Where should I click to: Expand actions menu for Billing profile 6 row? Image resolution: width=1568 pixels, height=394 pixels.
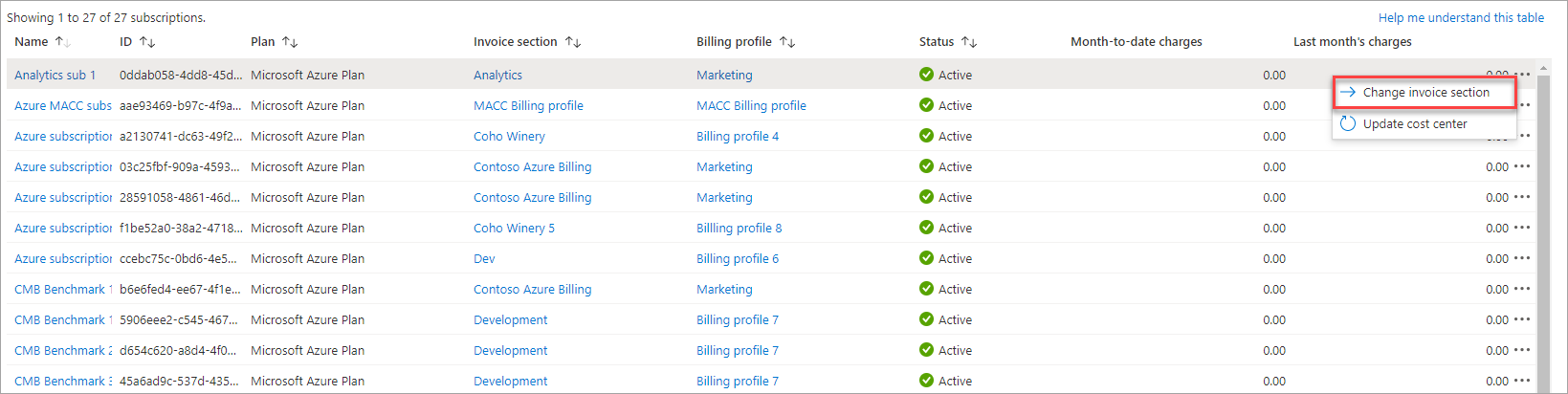[1522, 258]
